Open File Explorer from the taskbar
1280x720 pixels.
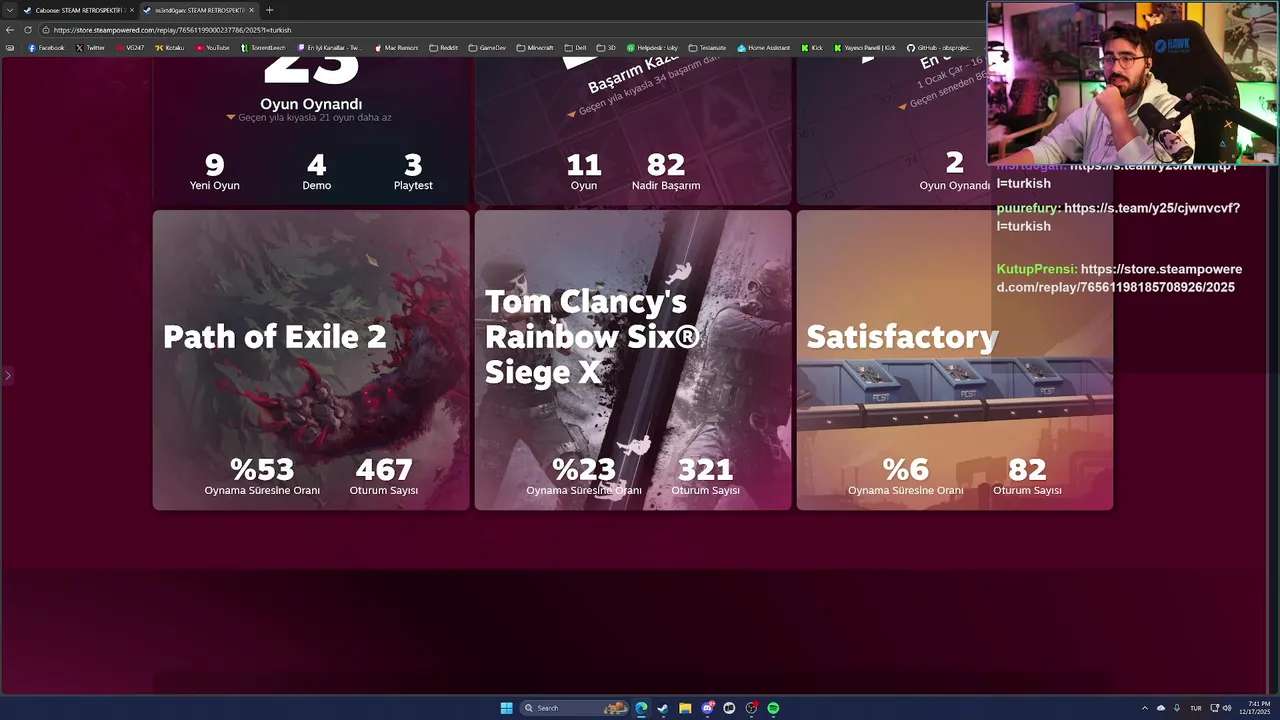coord(685,708)
